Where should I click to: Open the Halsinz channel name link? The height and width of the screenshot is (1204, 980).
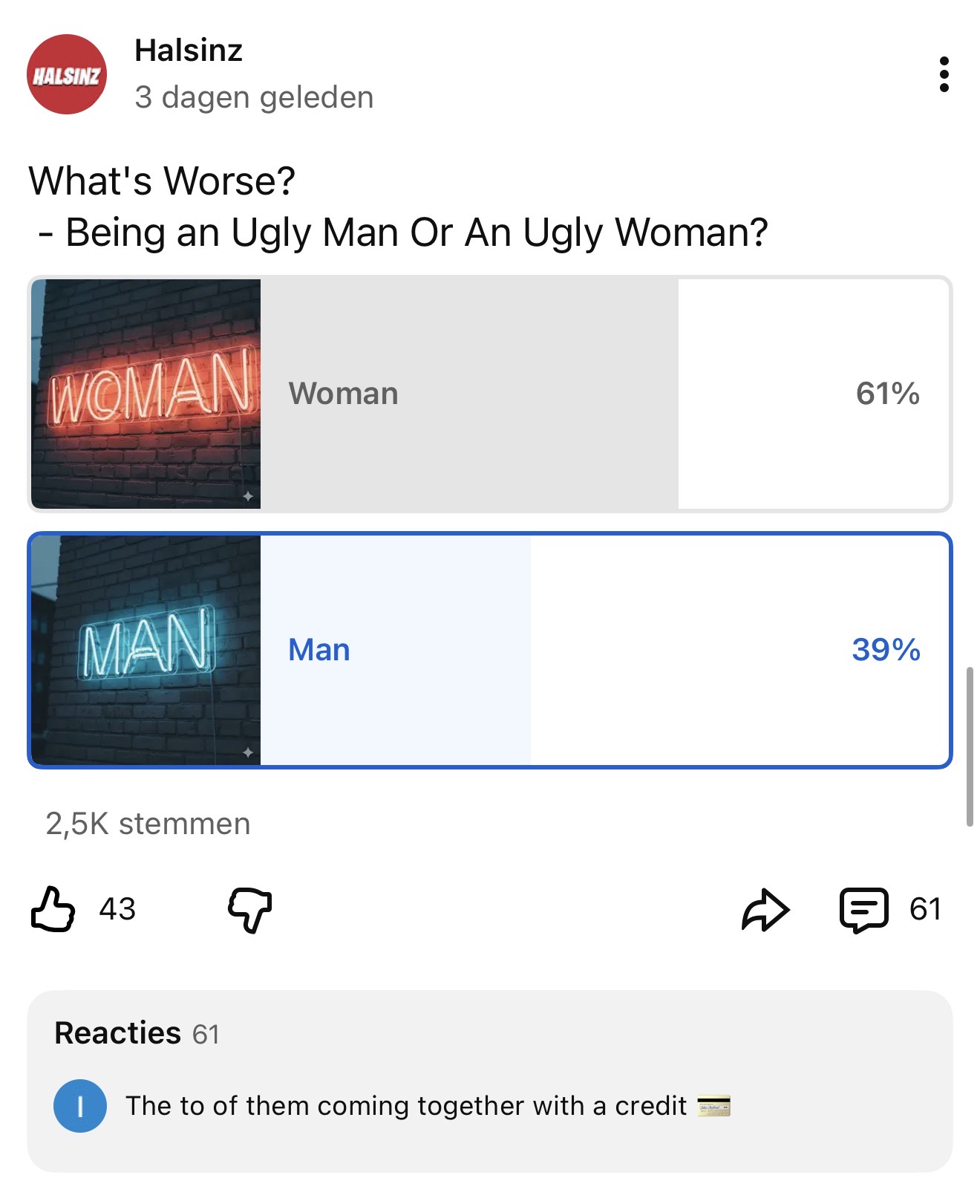pos(189,51)
